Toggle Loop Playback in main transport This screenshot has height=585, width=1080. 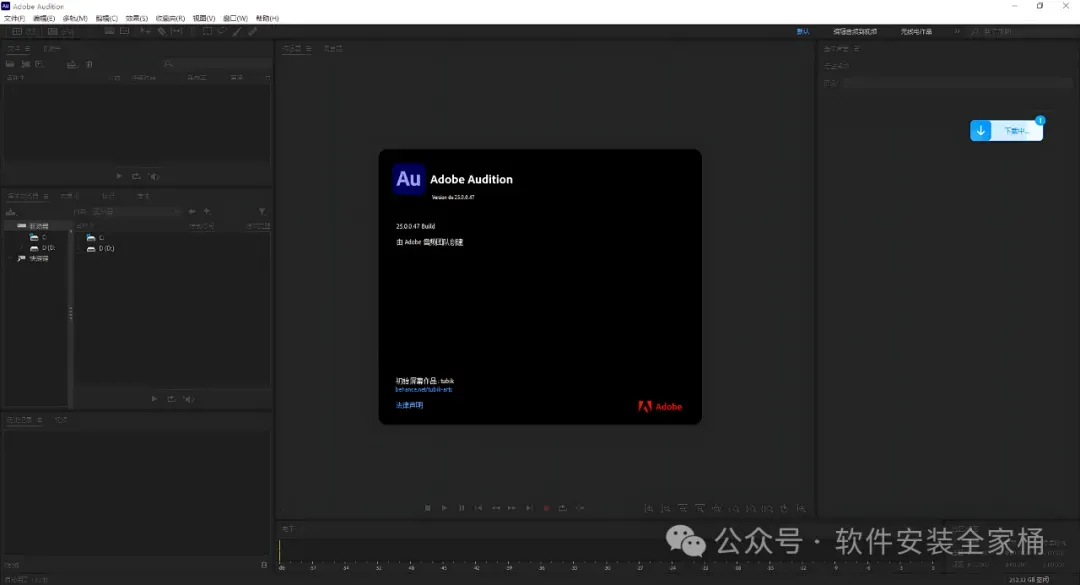[x=563, y=508]
